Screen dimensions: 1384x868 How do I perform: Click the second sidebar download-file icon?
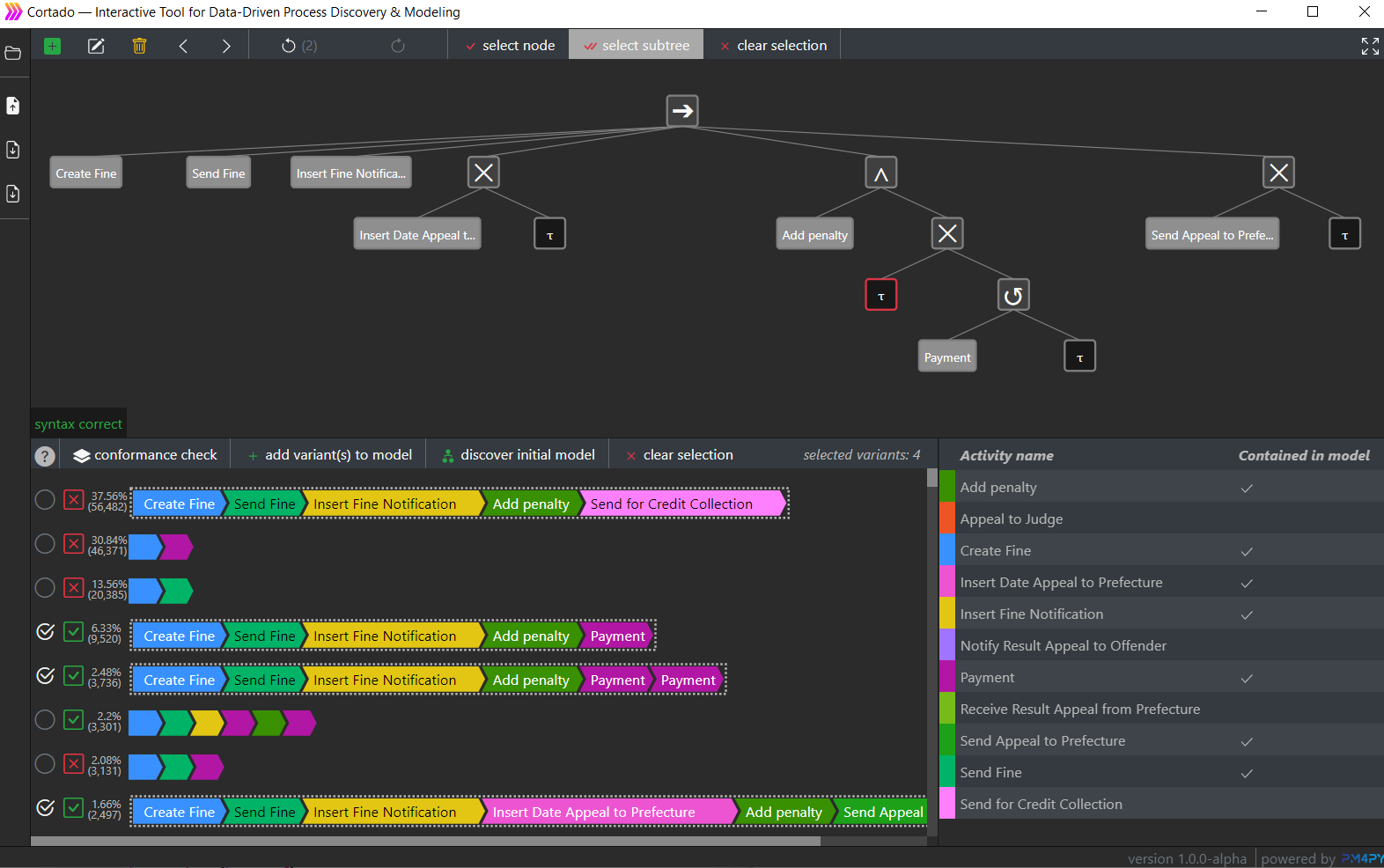(x=13, y=150)
